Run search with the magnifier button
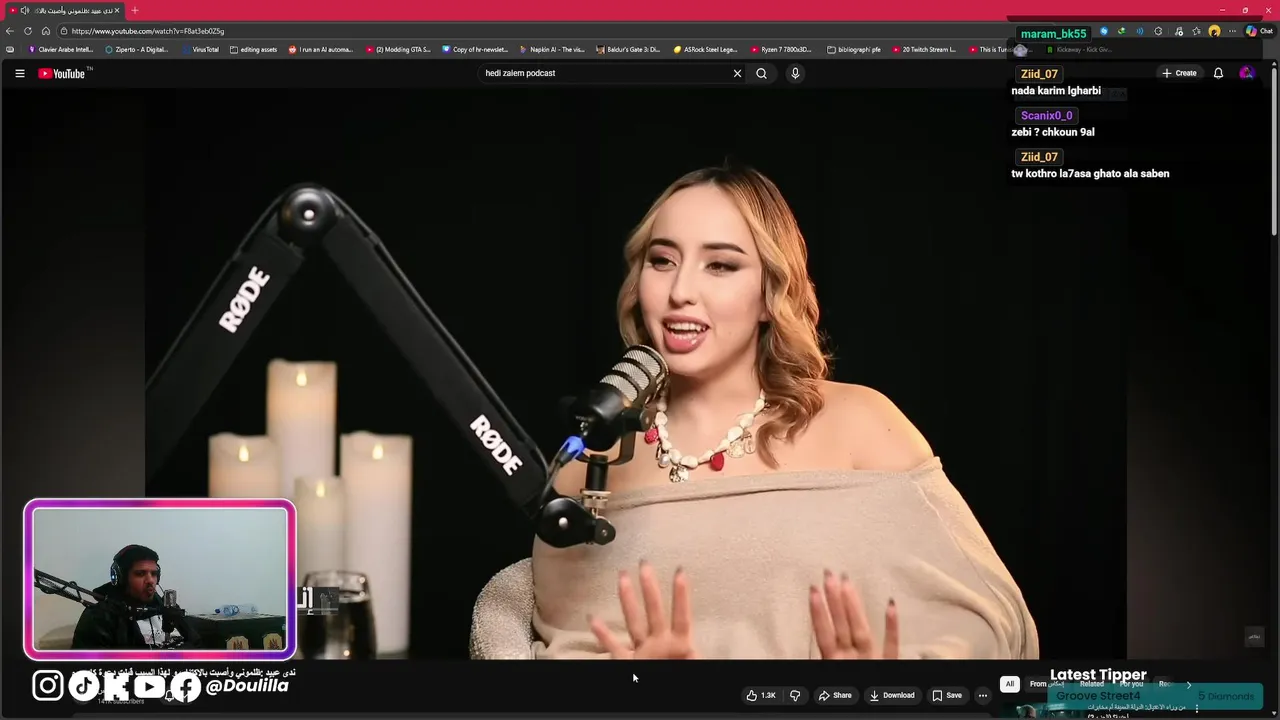The height and width of the screenshot is (720, 1280). pyautogui.click(x=761, y=73)
